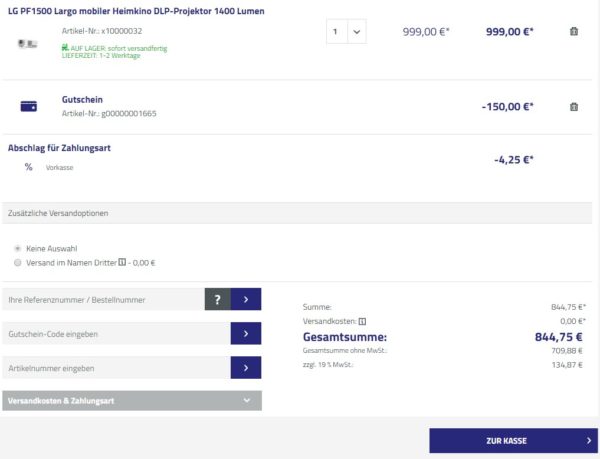Click the projector product thumbnail

coord(28,44)
